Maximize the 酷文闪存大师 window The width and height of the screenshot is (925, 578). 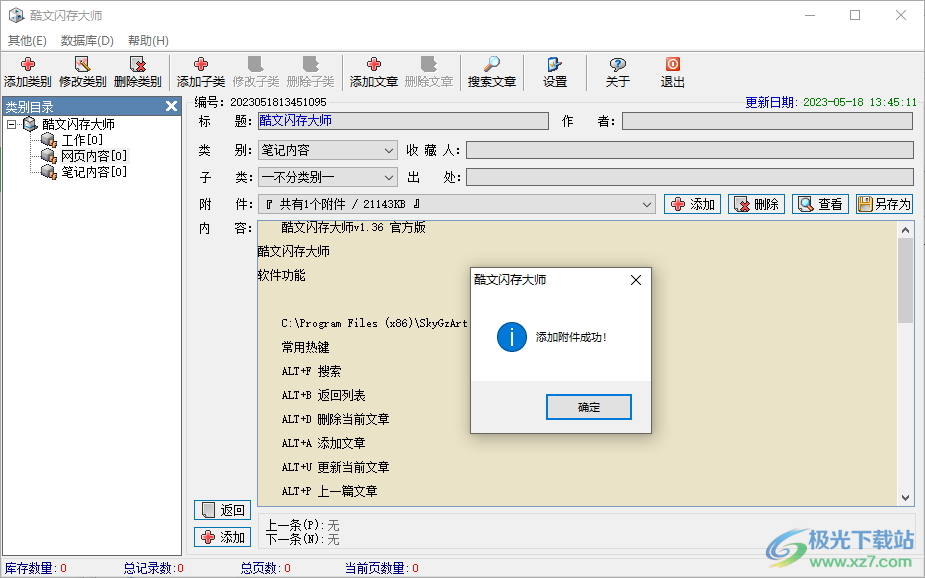click(855, 15)
